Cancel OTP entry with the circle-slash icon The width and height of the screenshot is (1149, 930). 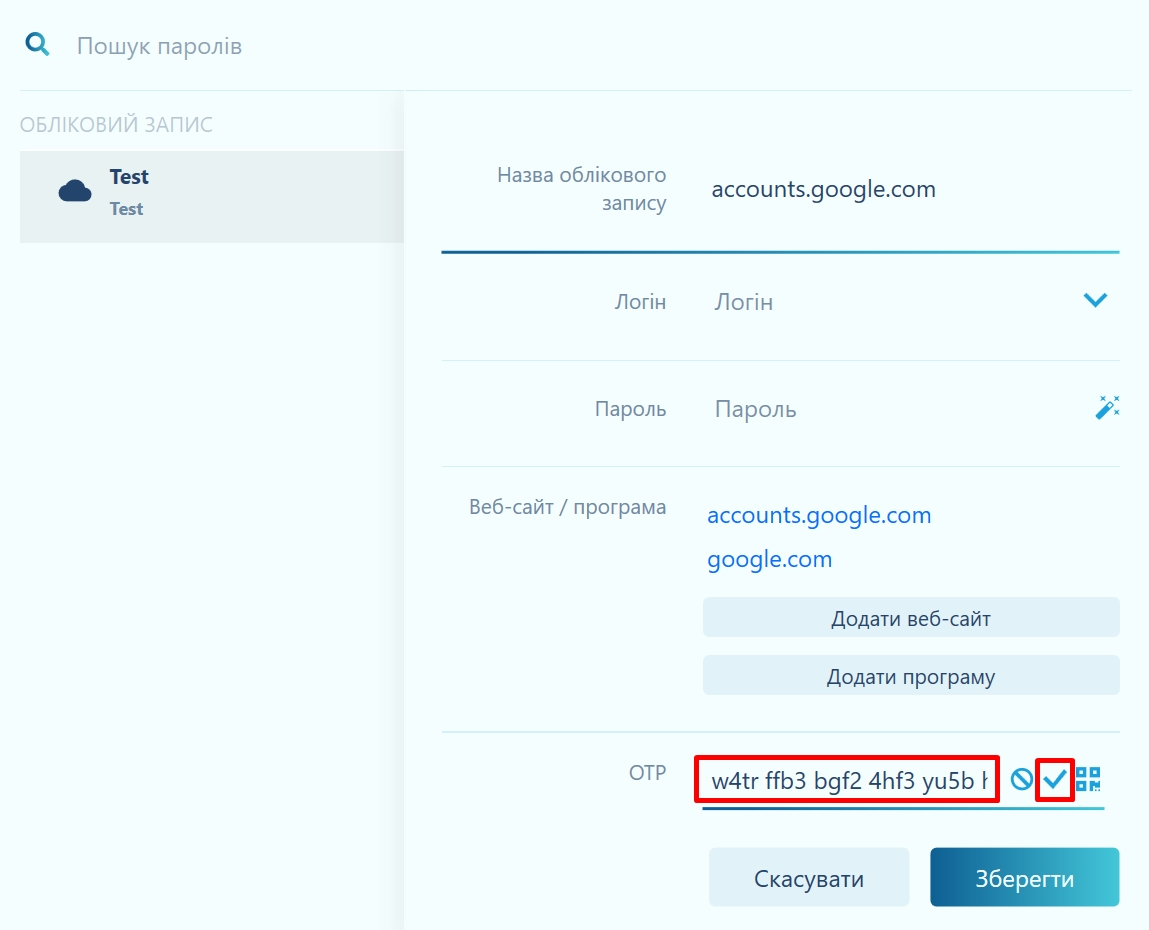point(1021,780)
